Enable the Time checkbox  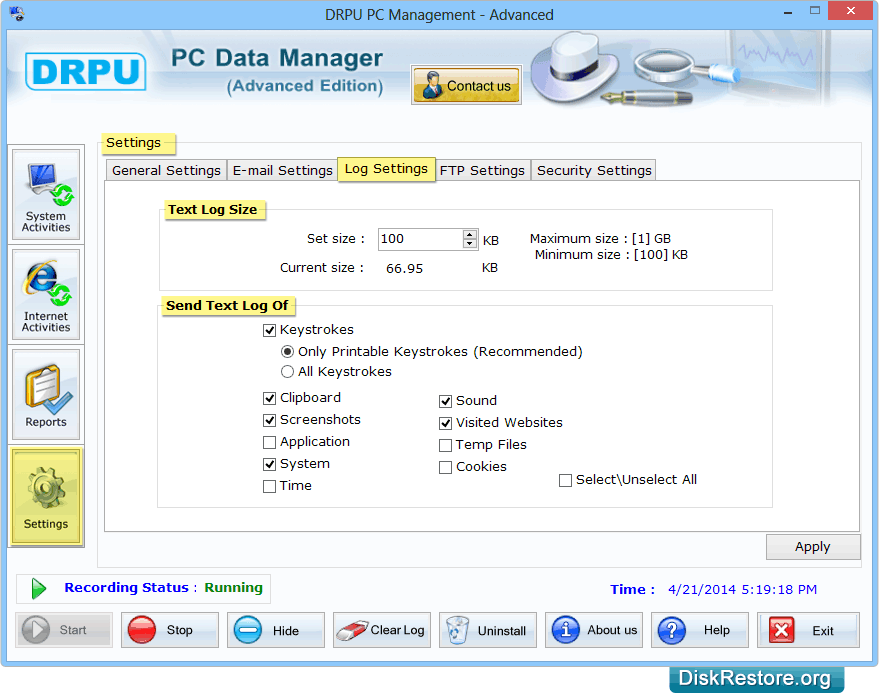270,486
